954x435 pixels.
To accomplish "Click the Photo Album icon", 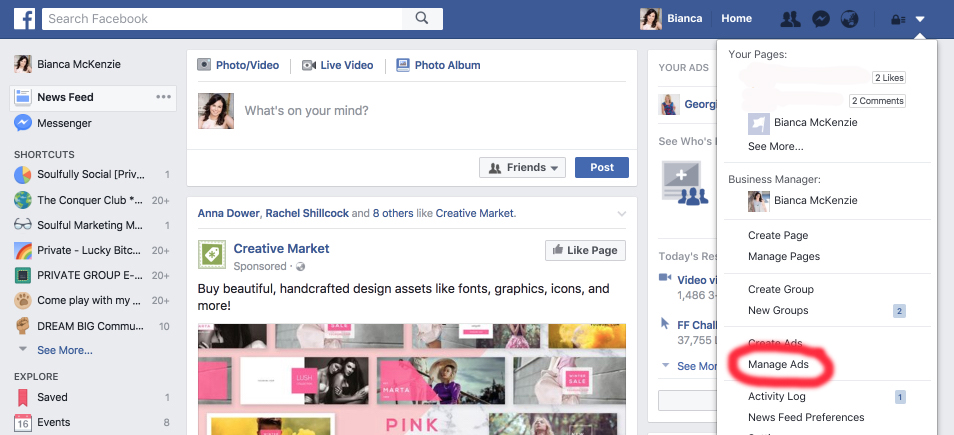I will pyautogui.click(x=403, y=65).
